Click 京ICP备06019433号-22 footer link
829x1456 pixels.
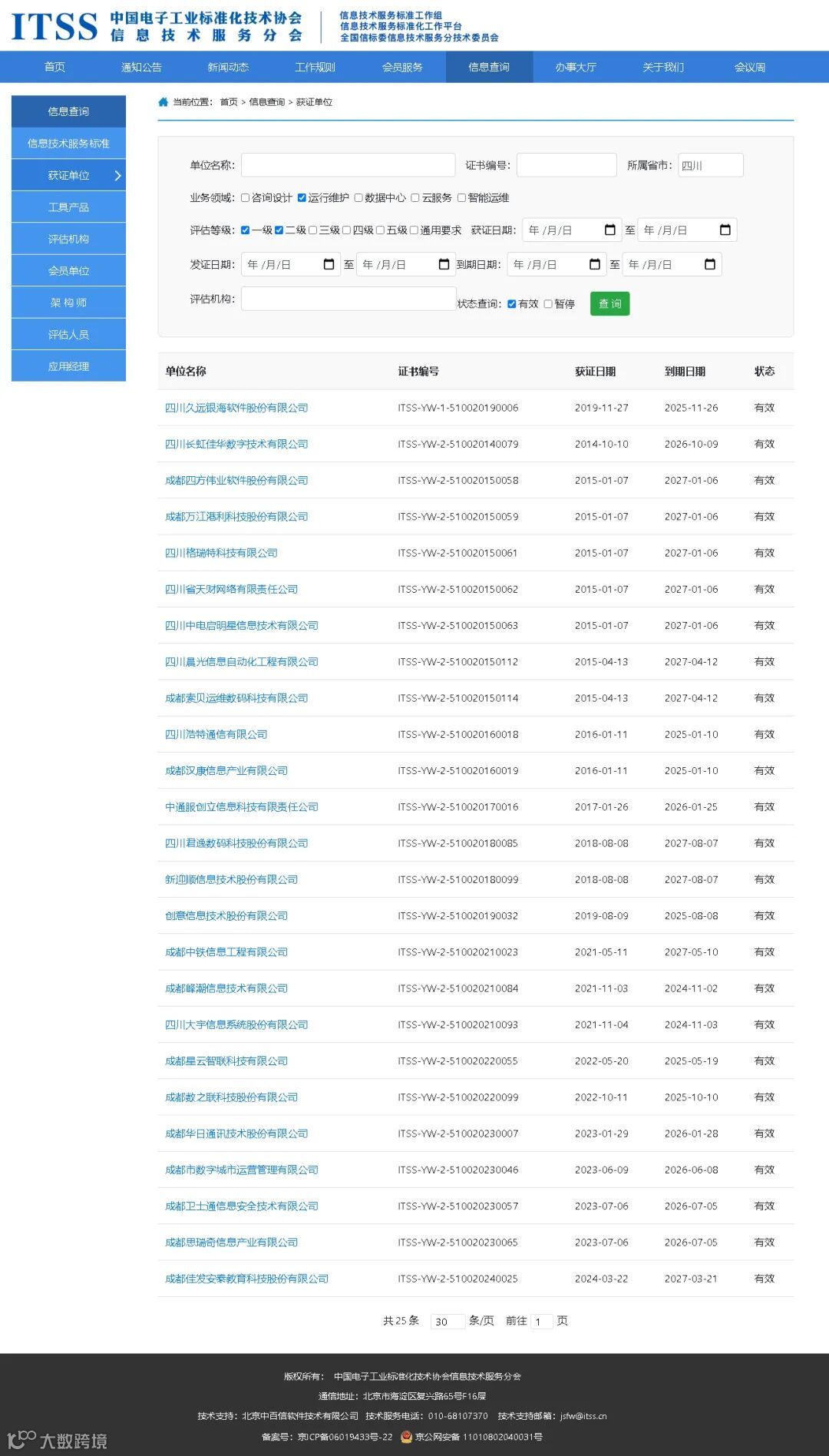[345, 1437]
